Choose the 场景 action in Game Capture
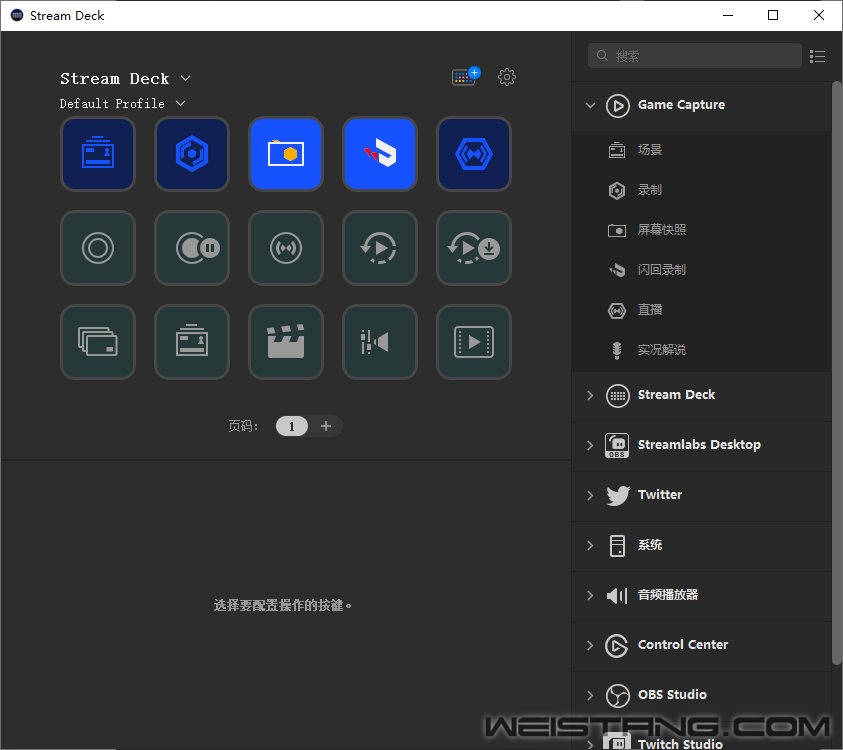 [702, 150]
